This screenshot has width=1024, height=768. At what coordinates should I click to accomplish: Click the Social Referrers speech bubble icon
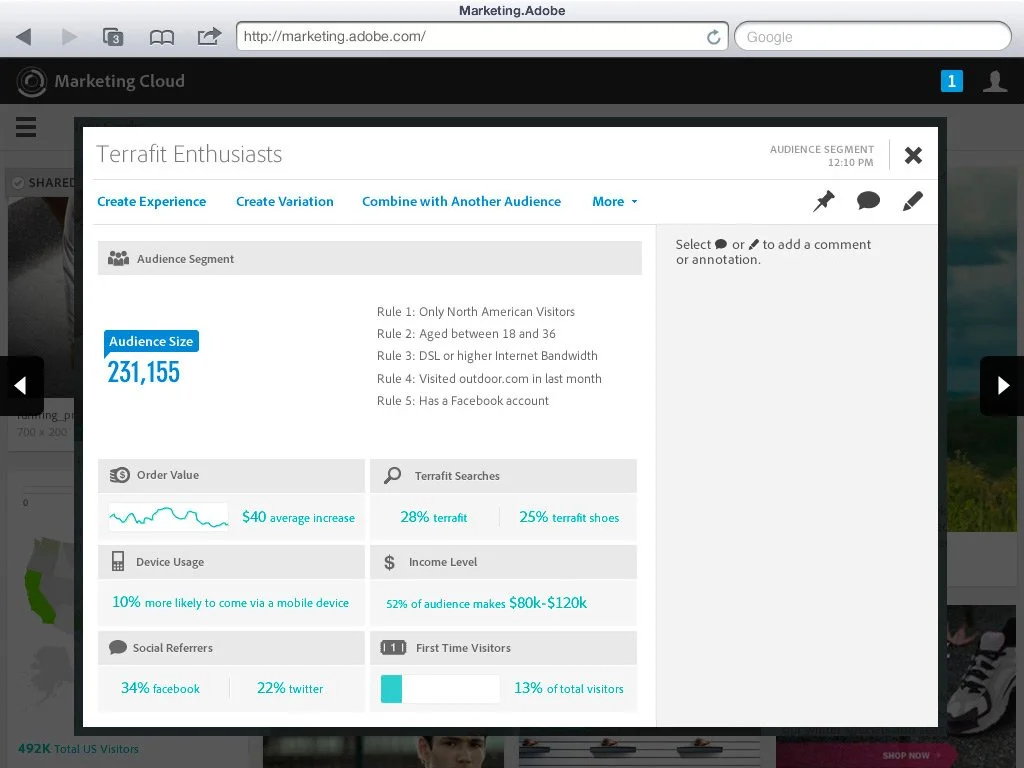click(118, 647)
